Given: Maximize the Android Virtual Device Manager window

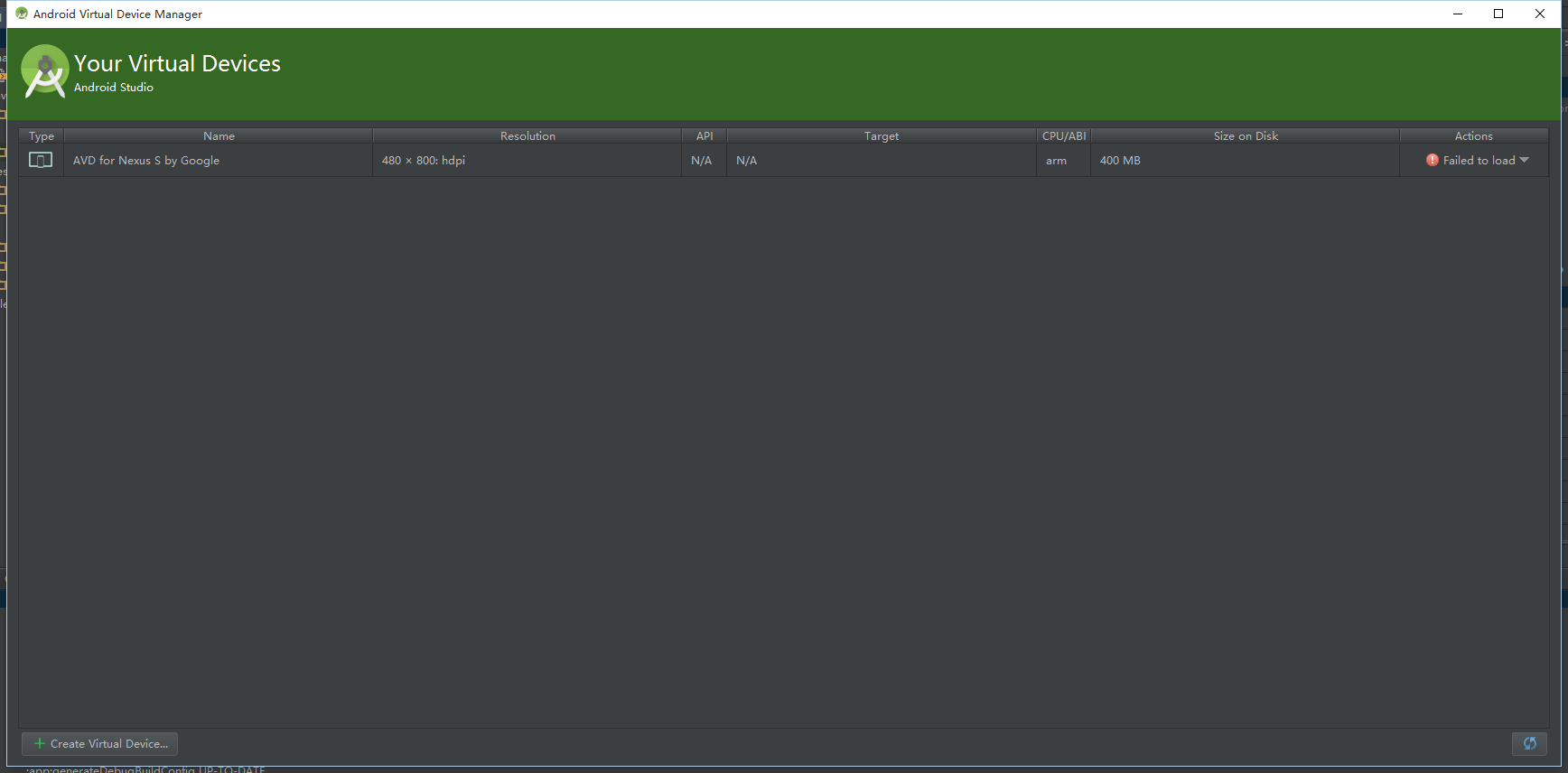Looking at the screenshot, I should coord(1498,14).
